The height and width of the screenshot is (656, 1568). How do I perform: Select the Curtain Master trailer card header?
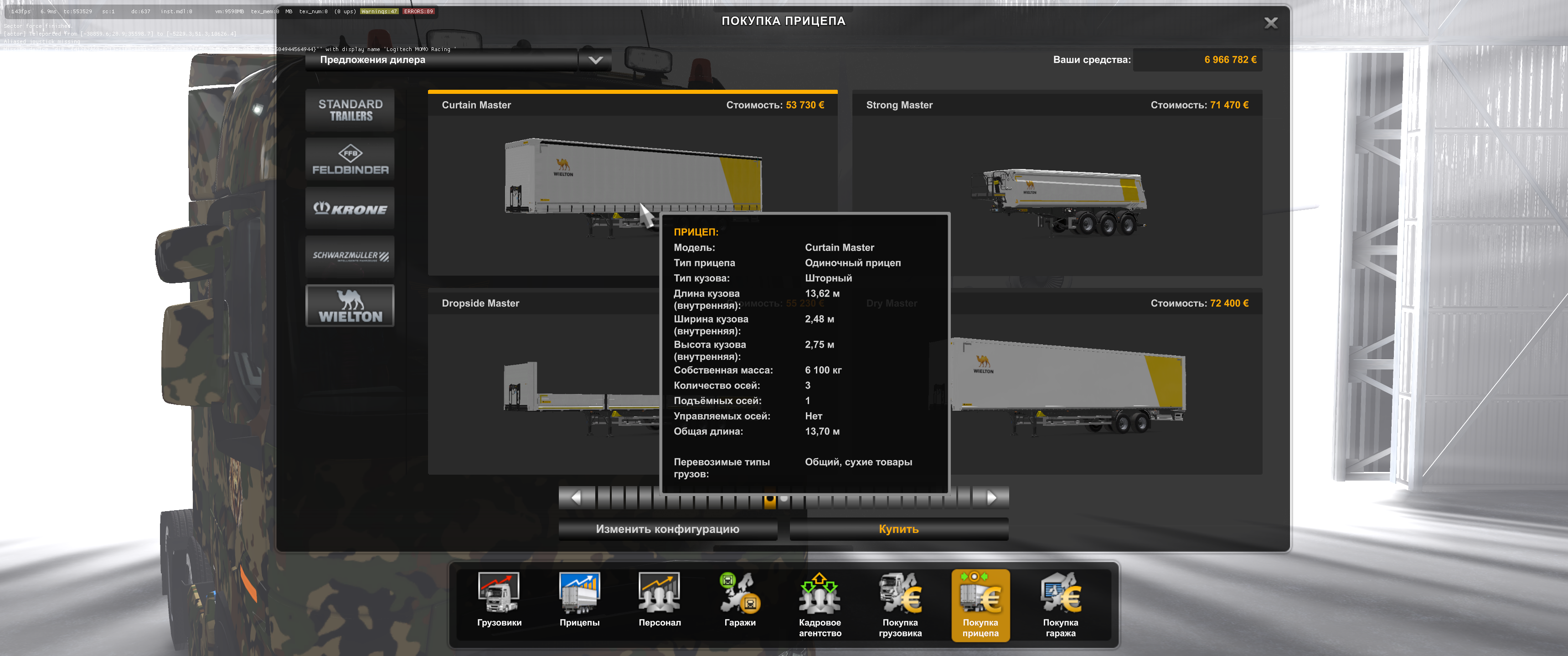point(632,105)
